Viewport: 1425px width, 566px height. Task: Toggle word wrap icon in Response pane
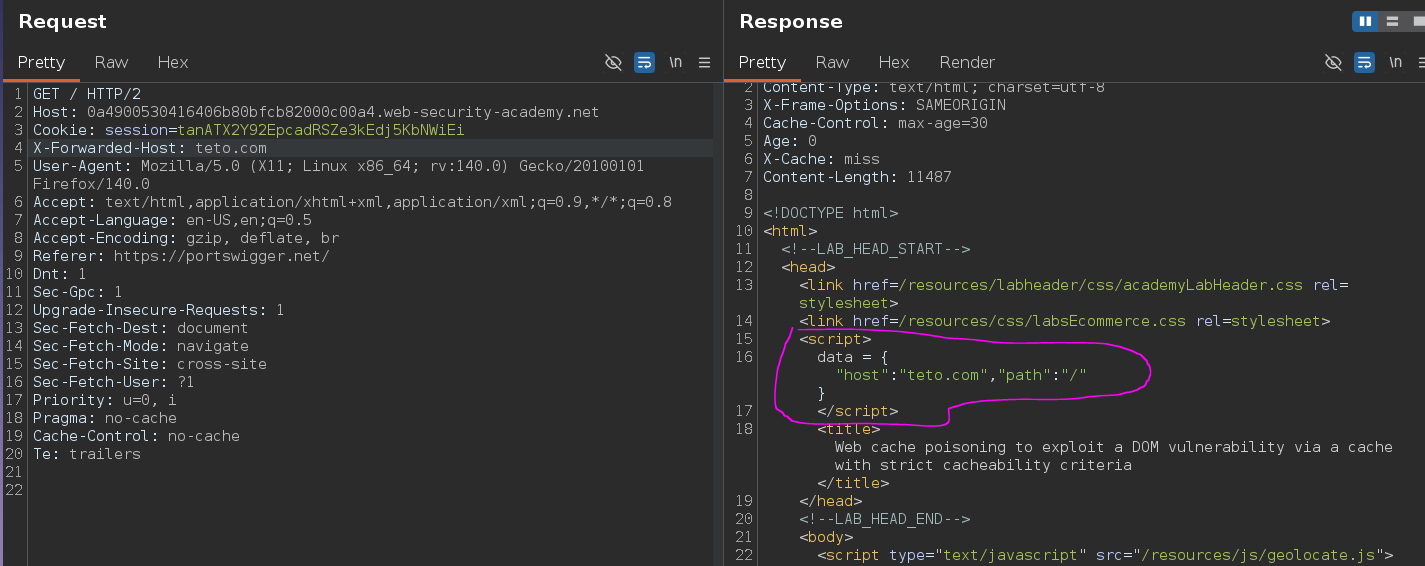[x=1365, y=62]
